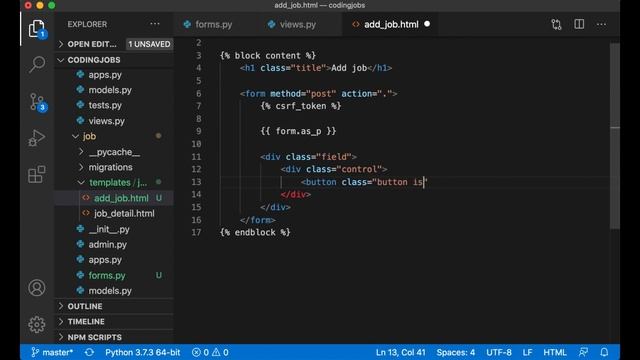Change indentation via Spaces: 4
Viewport: 640px width, 360px height.
click(456, 352)
